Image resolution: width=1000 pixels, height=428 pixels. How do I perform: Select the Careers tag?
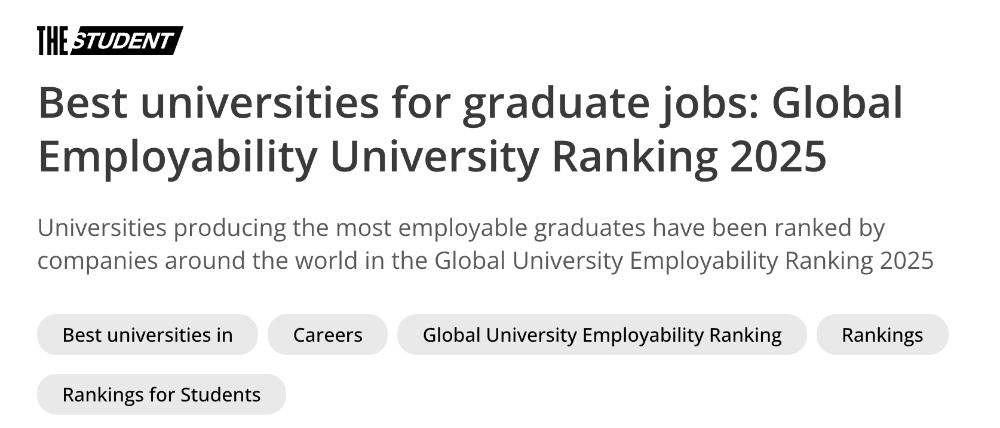point(328,335)
